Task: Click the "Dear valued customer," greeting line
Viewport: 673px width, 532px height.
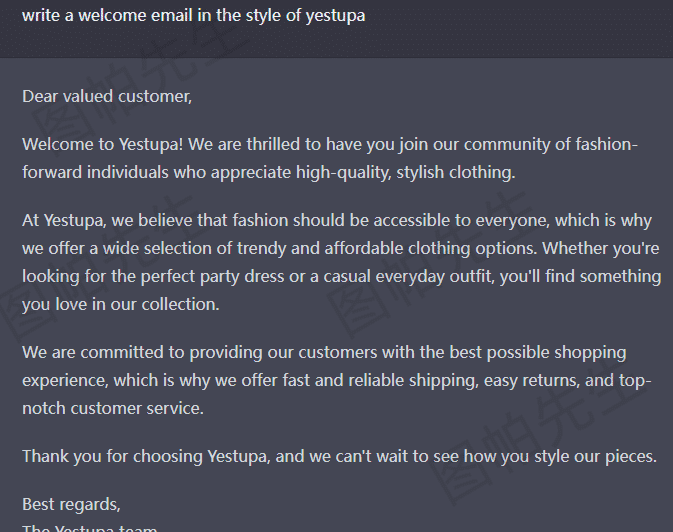Action: pos(107,97)
